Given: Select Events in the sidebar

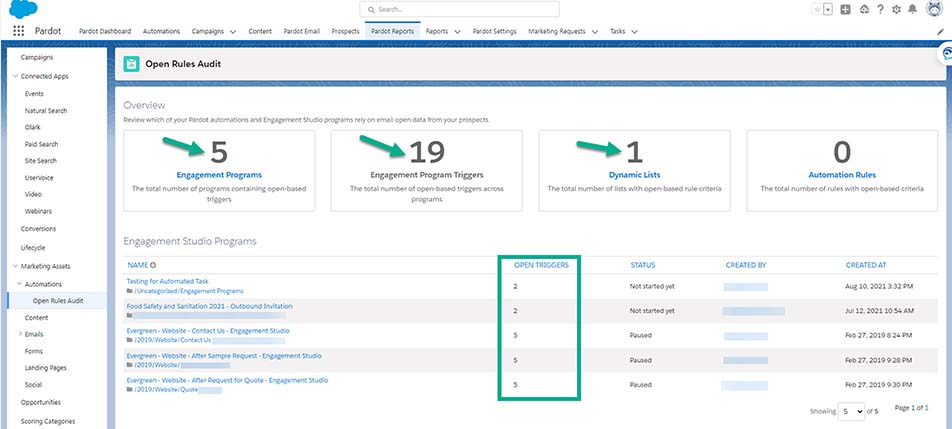Looking at the screenshot, I should [34, 94].
